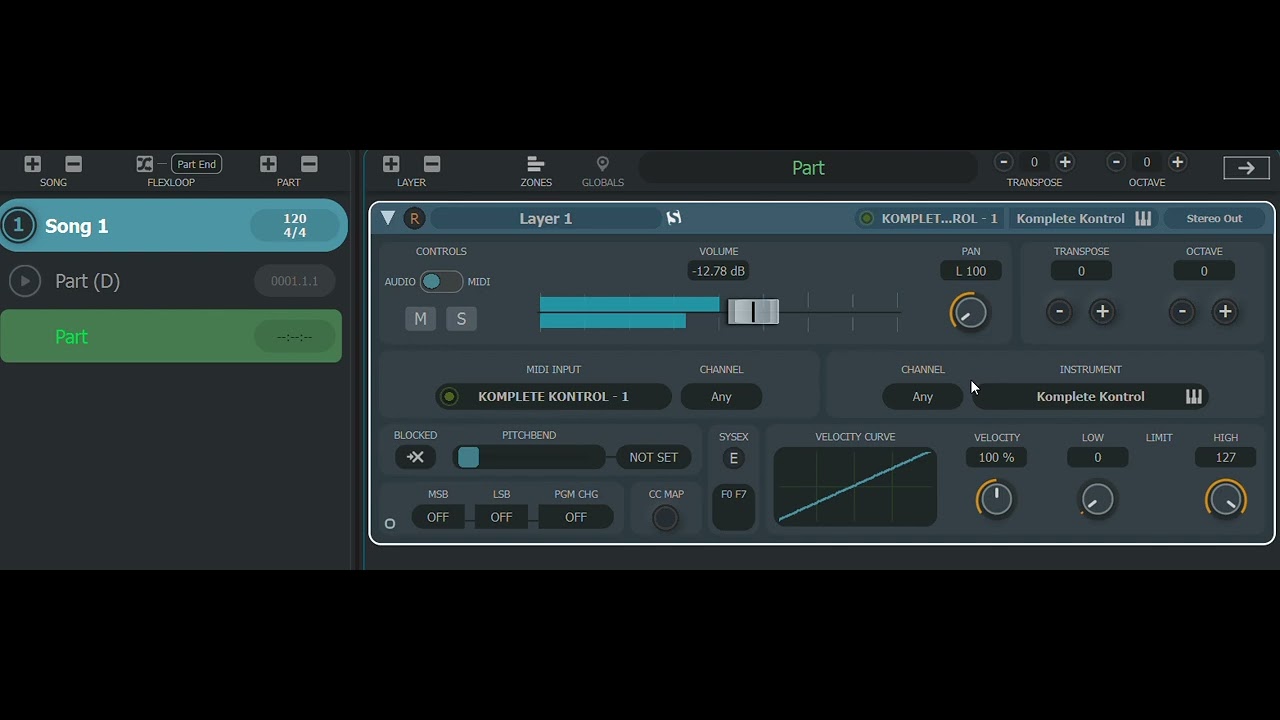The width and height of the screenshot is (1280, 720).
Task: Open instrument Channel Any dropdown
Action: point(922,397)
